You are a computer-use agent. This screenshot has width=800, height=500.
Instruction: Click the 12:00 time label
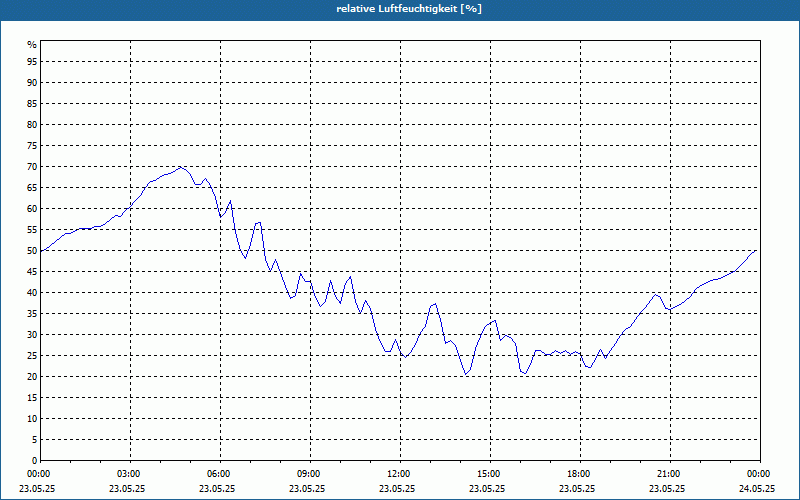[400, 474]
